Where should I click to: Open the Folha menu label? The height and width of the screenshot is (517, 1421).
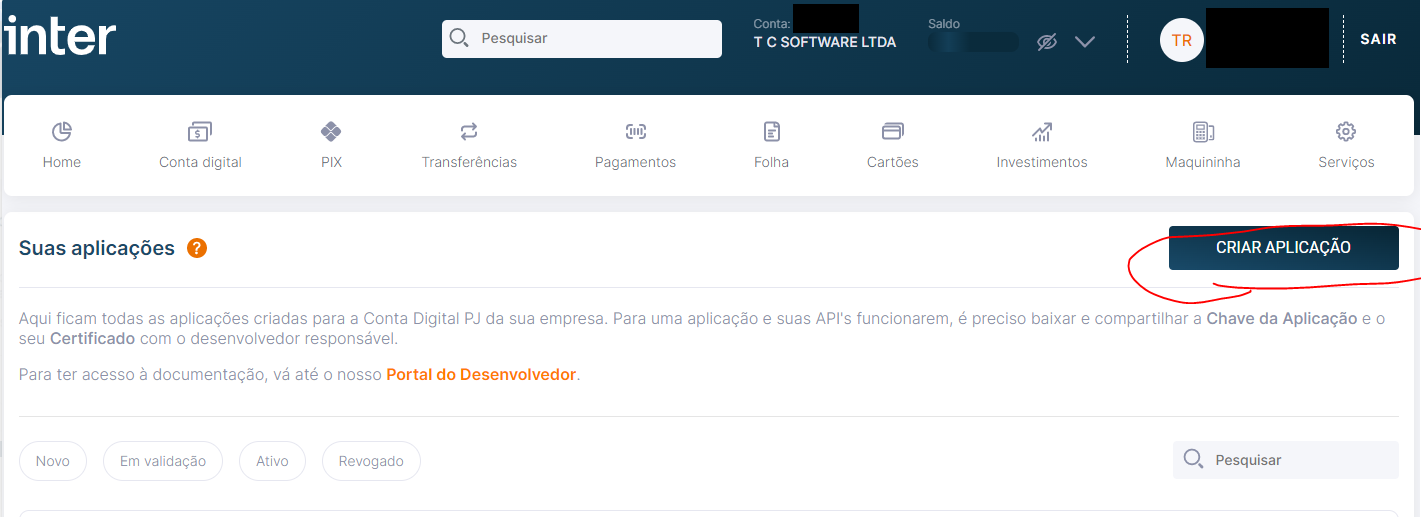point(771,162)
